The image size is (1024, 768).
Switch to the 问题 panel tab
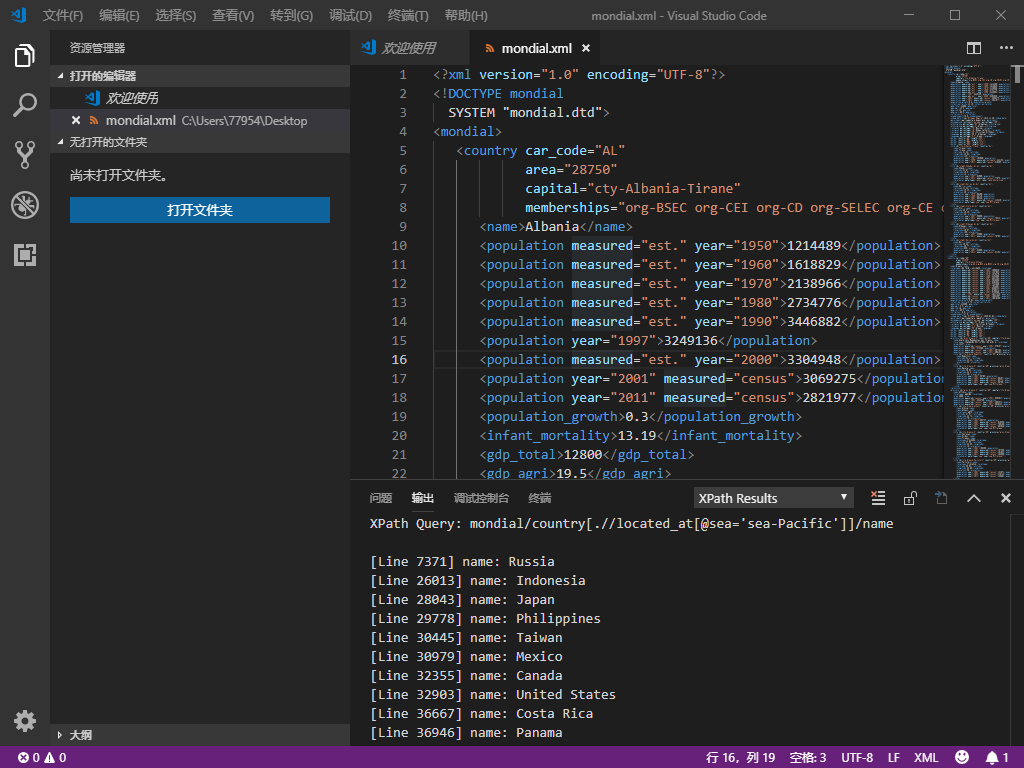[381, 498]
